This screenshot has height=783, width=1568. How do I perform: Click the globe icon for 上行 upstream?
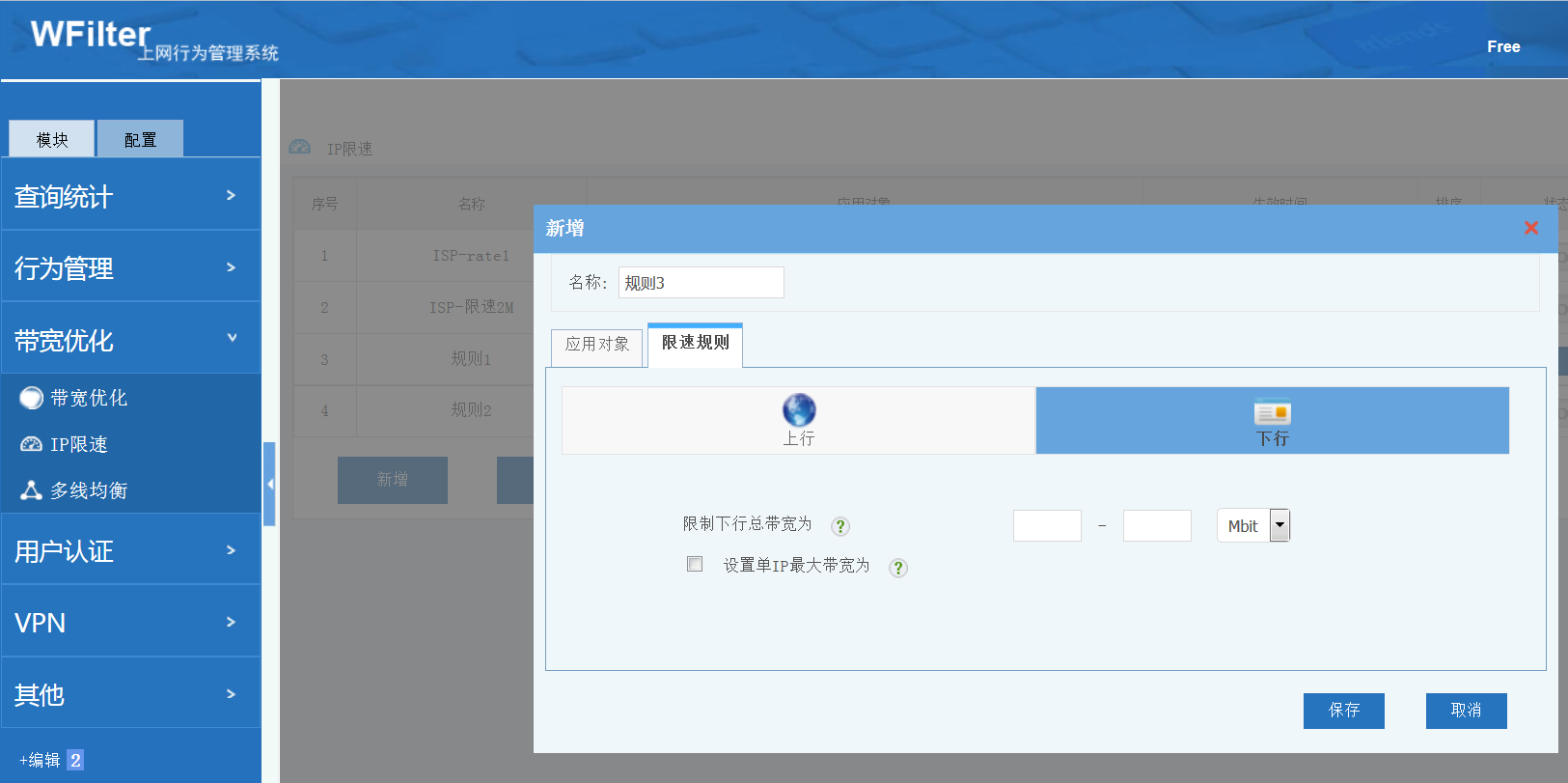[x=799, y=410]
